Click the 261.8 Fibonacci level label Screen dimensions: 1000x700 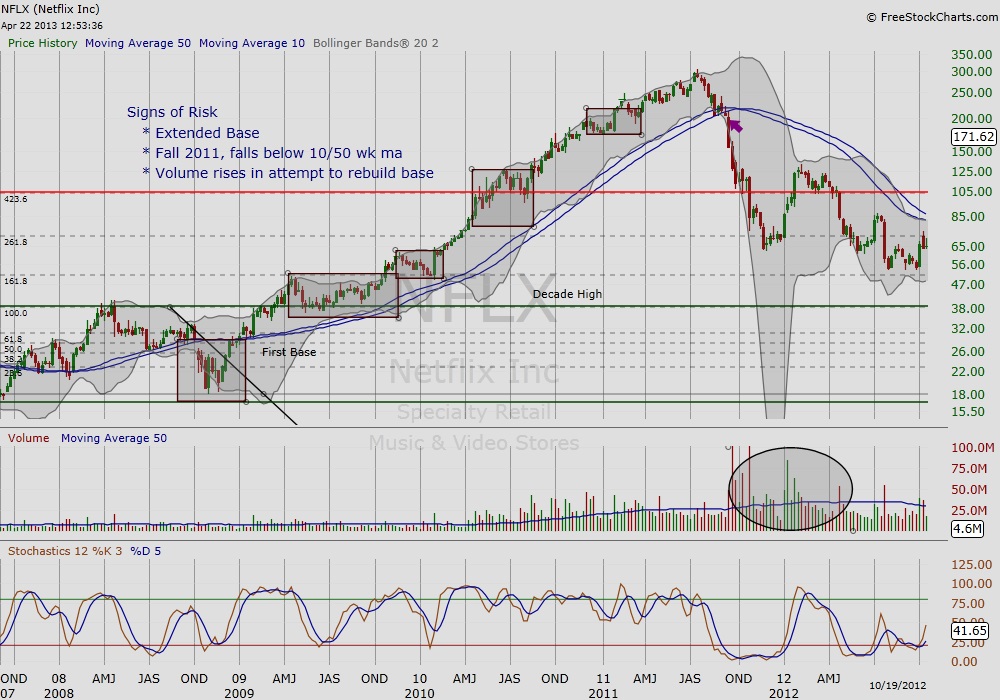[16, 242]
